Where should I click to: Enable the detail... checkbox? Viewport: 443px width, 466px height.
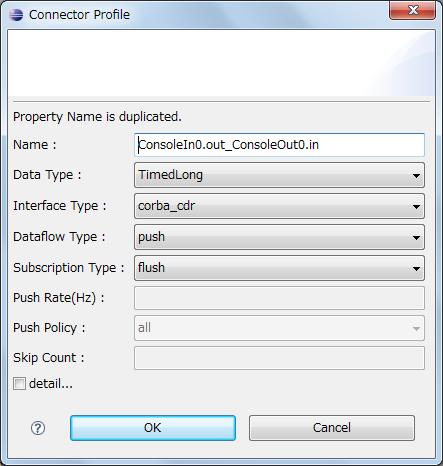[19, 383]
